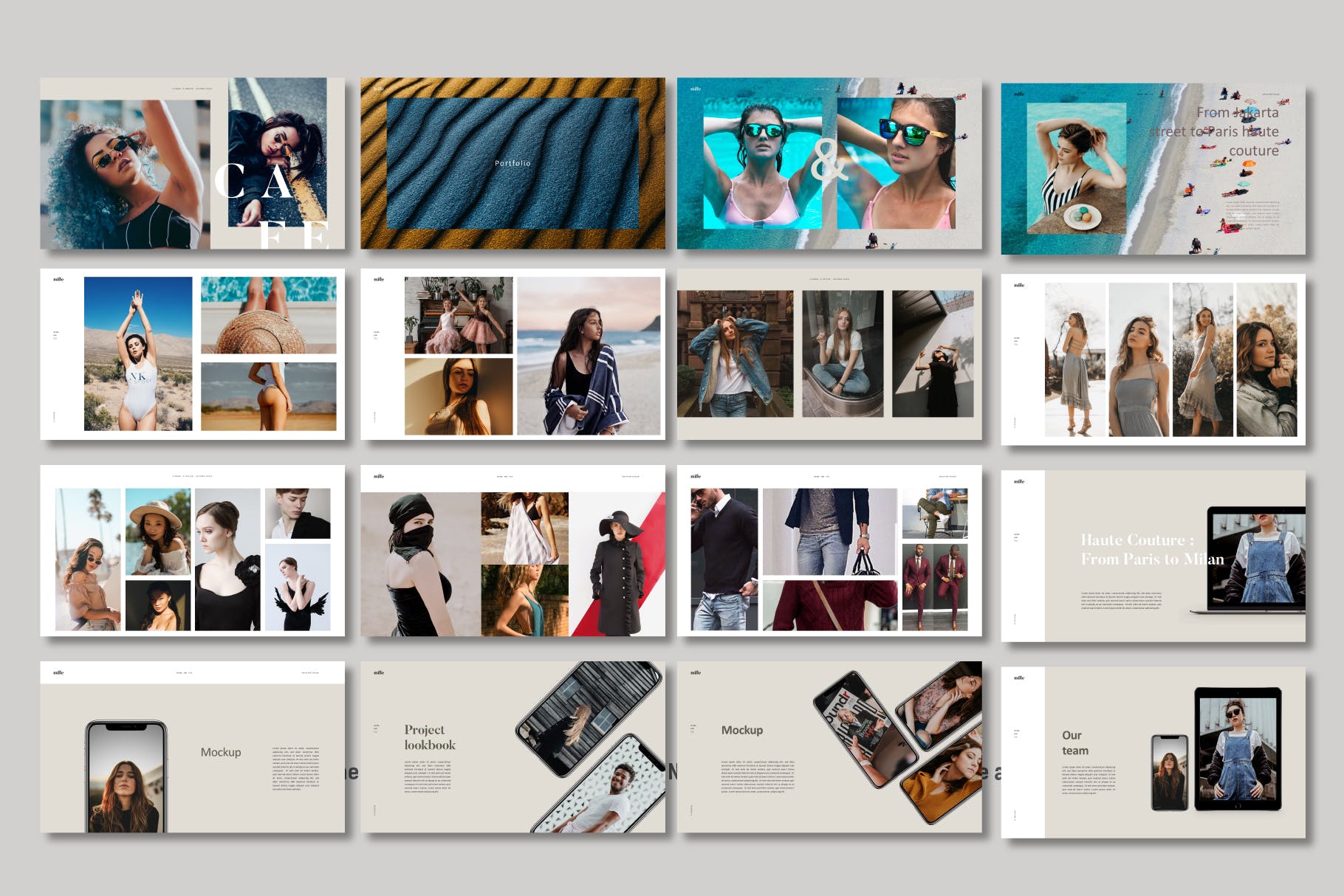The image size is (1344, 896).
Task: Click the black coat photo with the red stripe
Action: [x=617, y=565]
